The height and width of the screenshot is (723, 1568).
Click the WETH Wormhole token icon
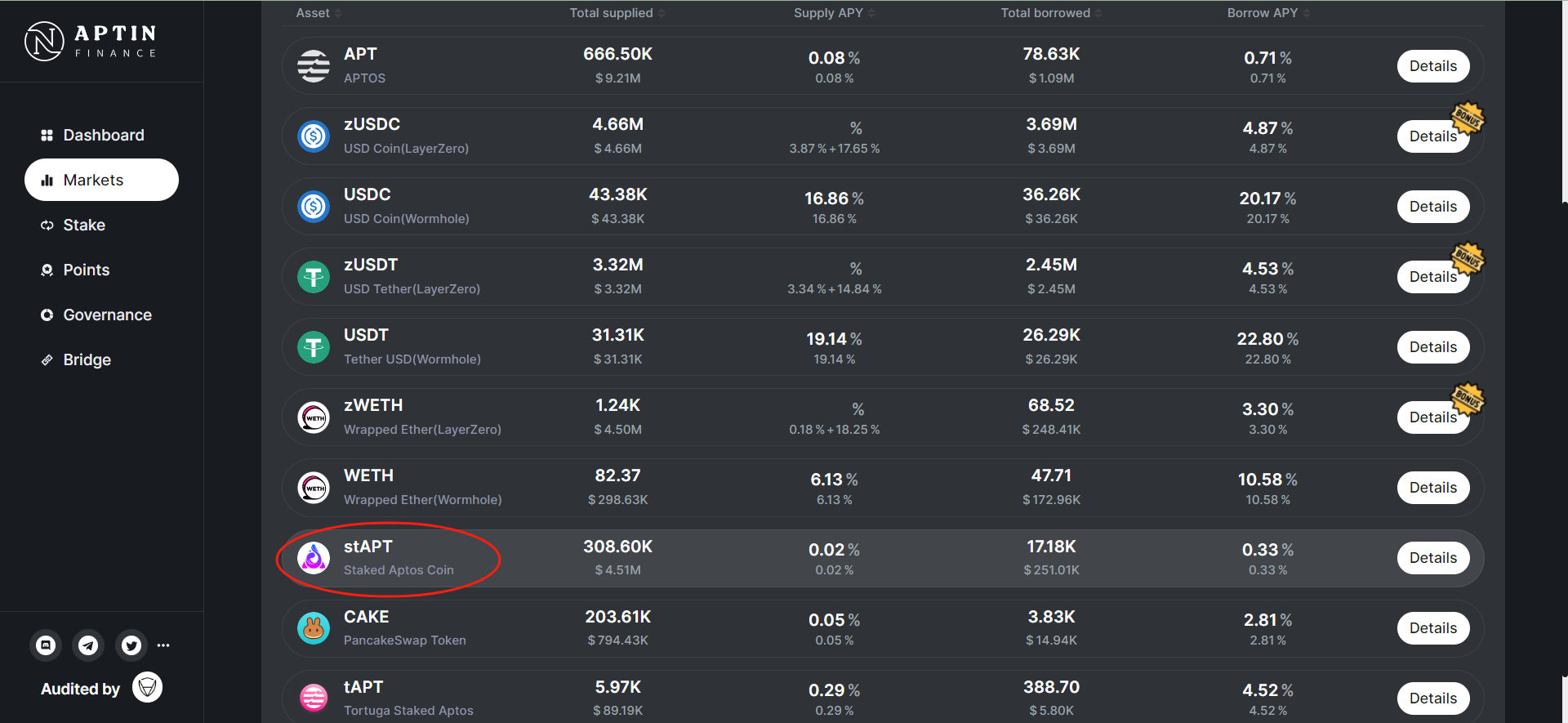click(314, 488)
